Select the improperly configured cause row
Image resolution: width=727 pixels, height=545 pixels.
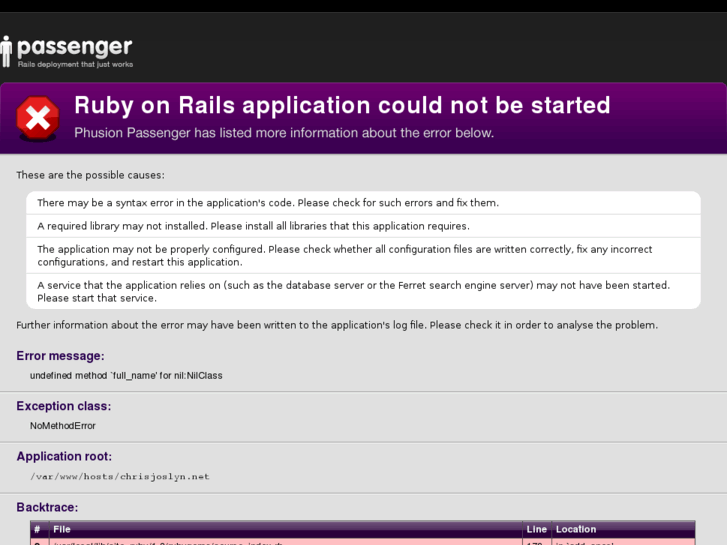click(x=363, y=256)
